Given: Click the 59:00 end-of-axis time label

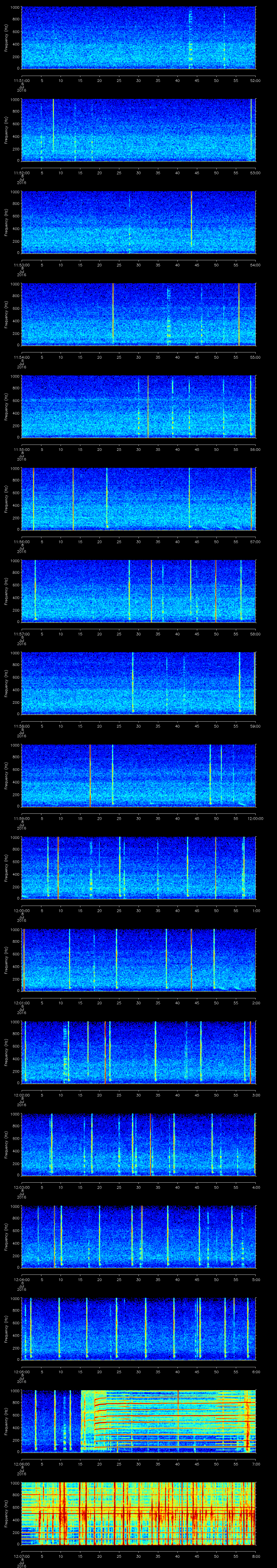Looking at the screenshot, I should click(256, 726).
